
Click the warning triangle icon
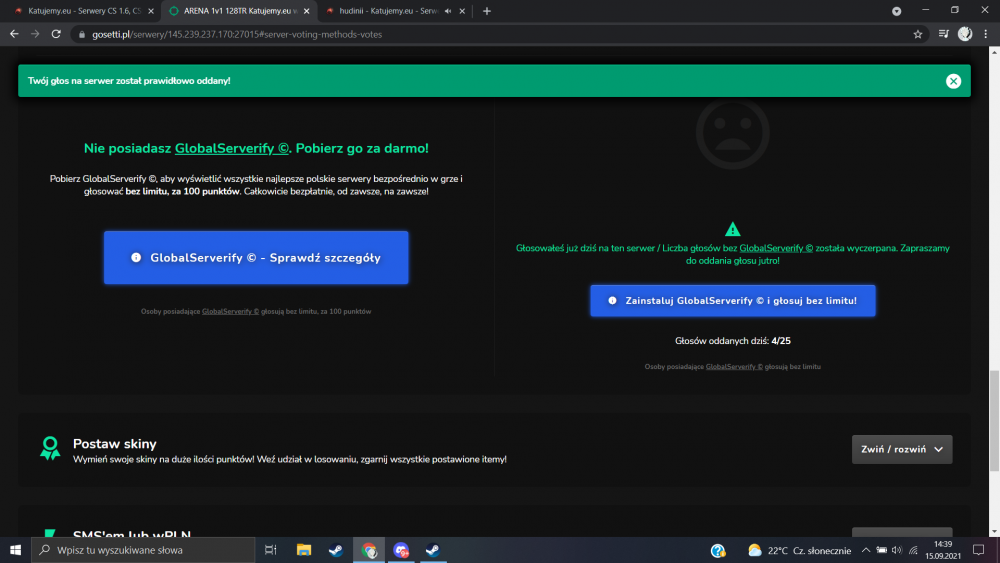(733, 229)
